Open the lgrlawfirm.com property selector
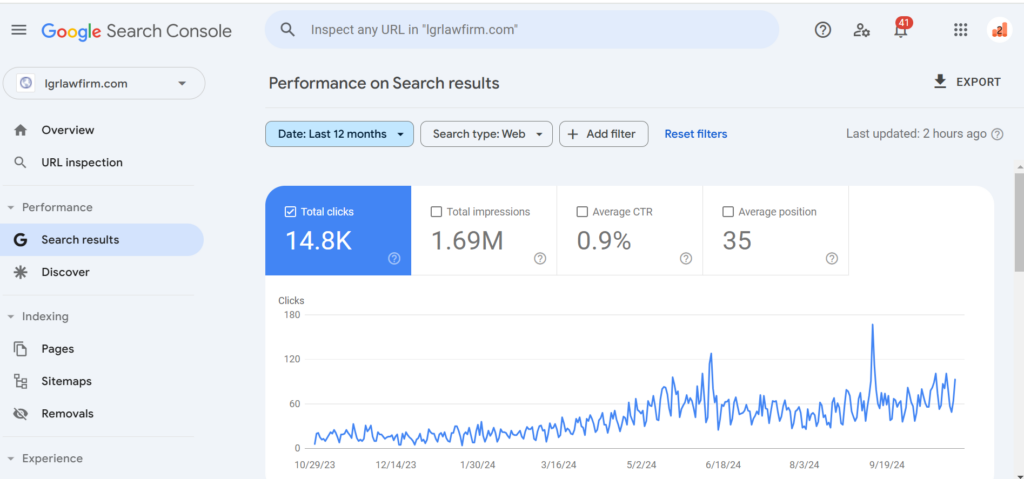 (104, 84)
